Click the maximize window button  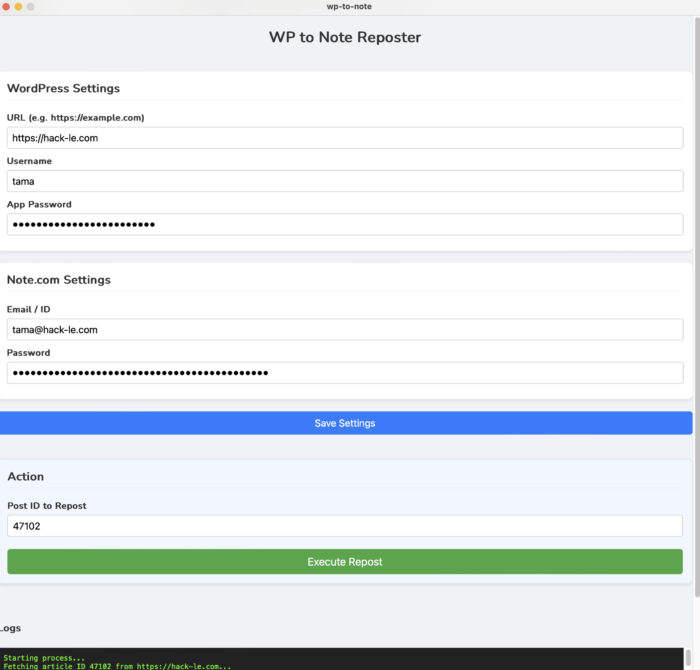pyautogui.click(x=30, y=6)
